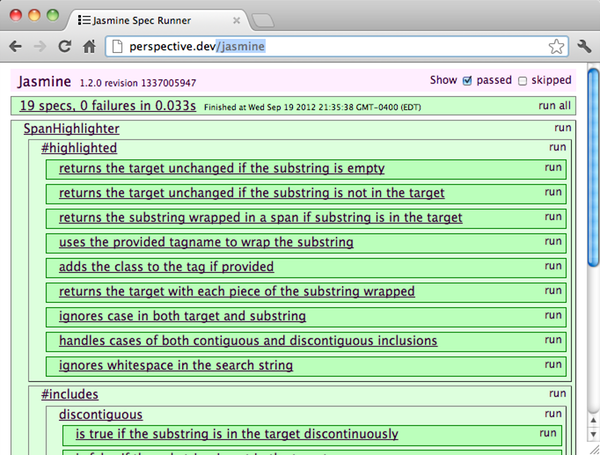Run spec 'ignores whitespace in the search string'
600x455 pixels.
(553, 364)
